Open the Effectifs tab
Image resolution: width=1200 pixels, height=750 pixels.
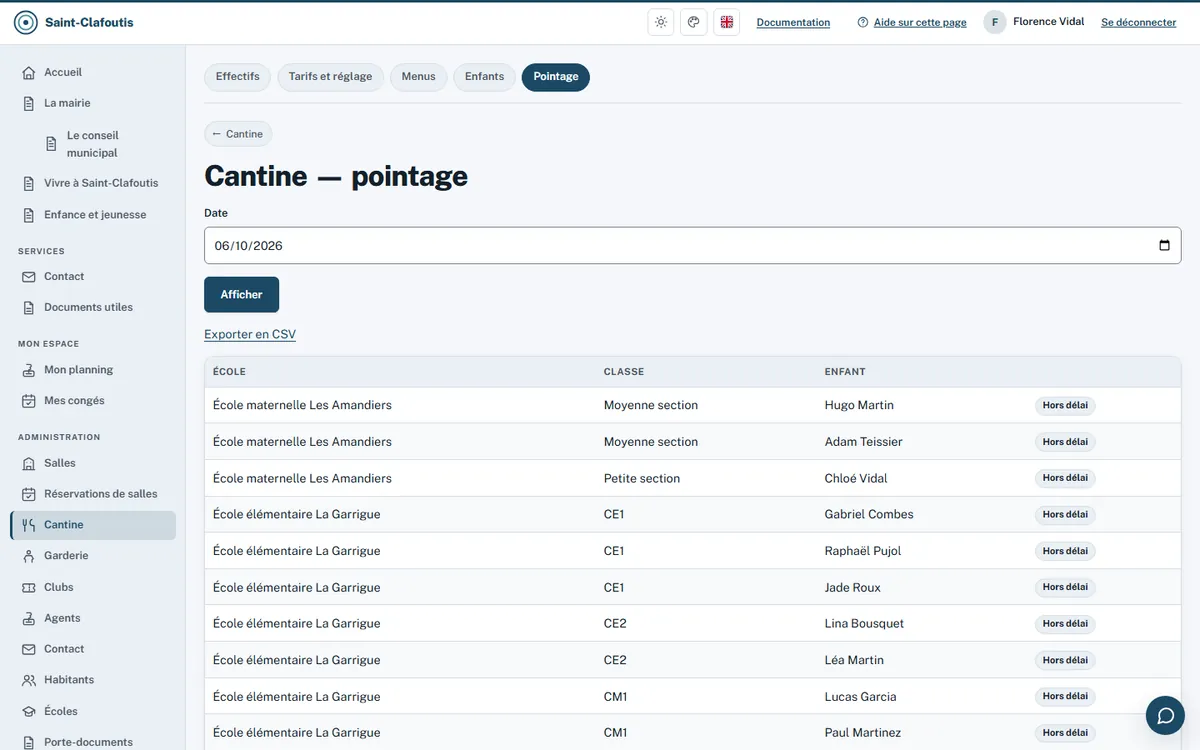click(237, 77)
